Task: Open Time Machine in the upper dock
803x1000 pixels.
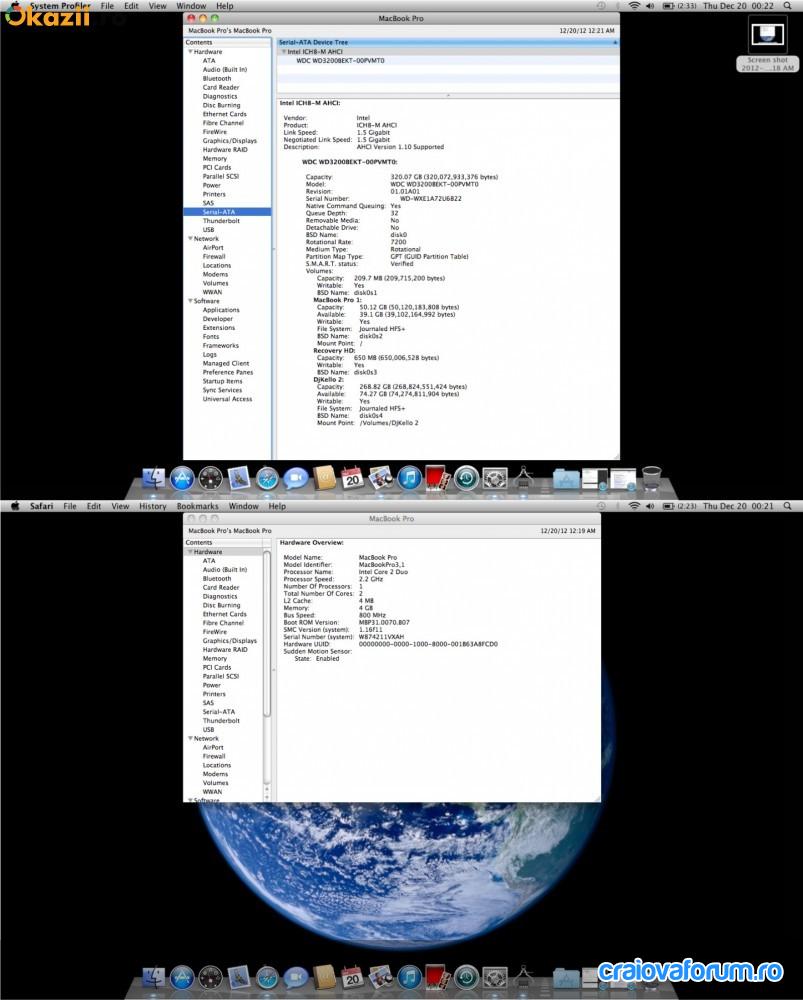Action: (x=466, y=478)
